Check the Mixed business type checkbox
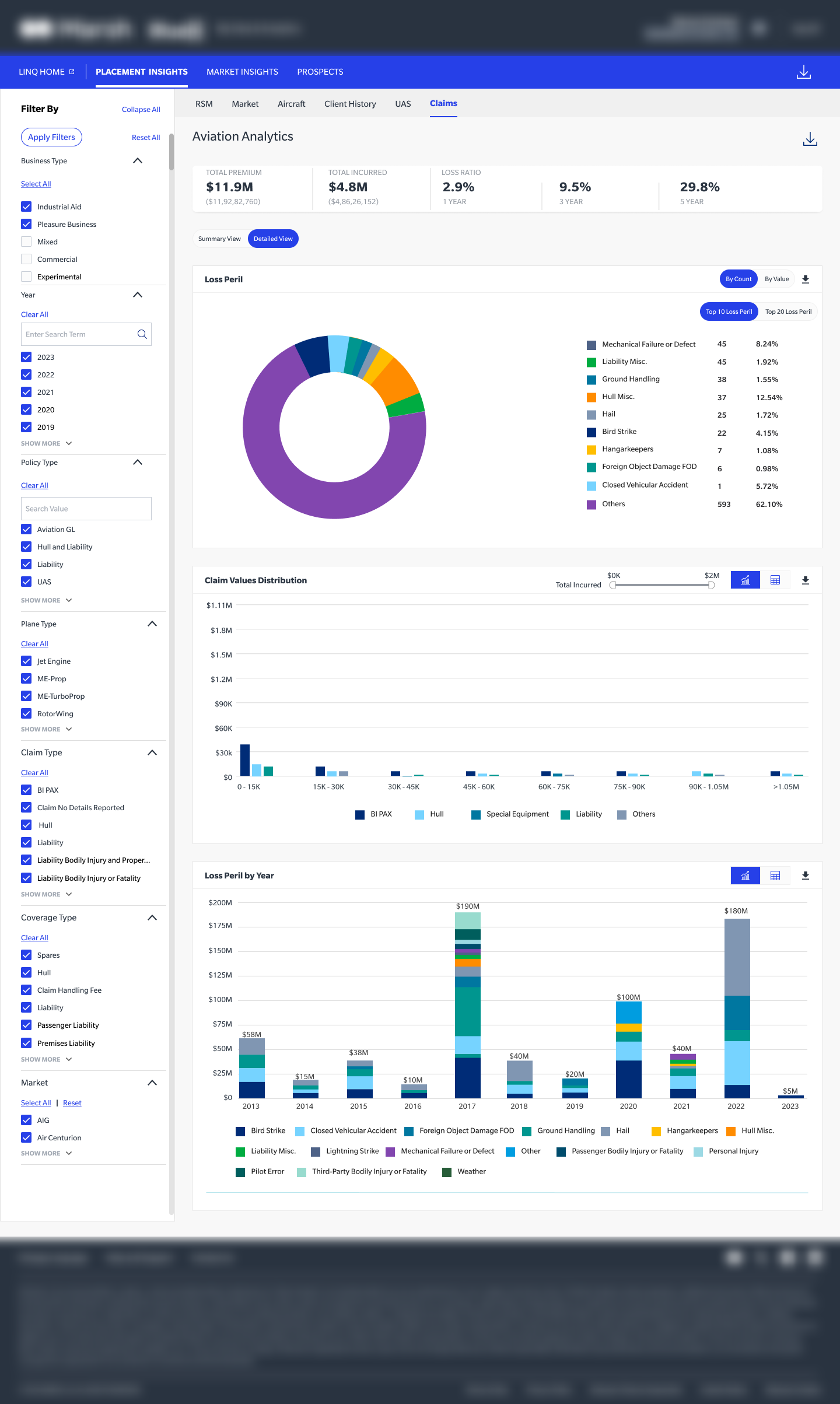 (x=26, y=241)
